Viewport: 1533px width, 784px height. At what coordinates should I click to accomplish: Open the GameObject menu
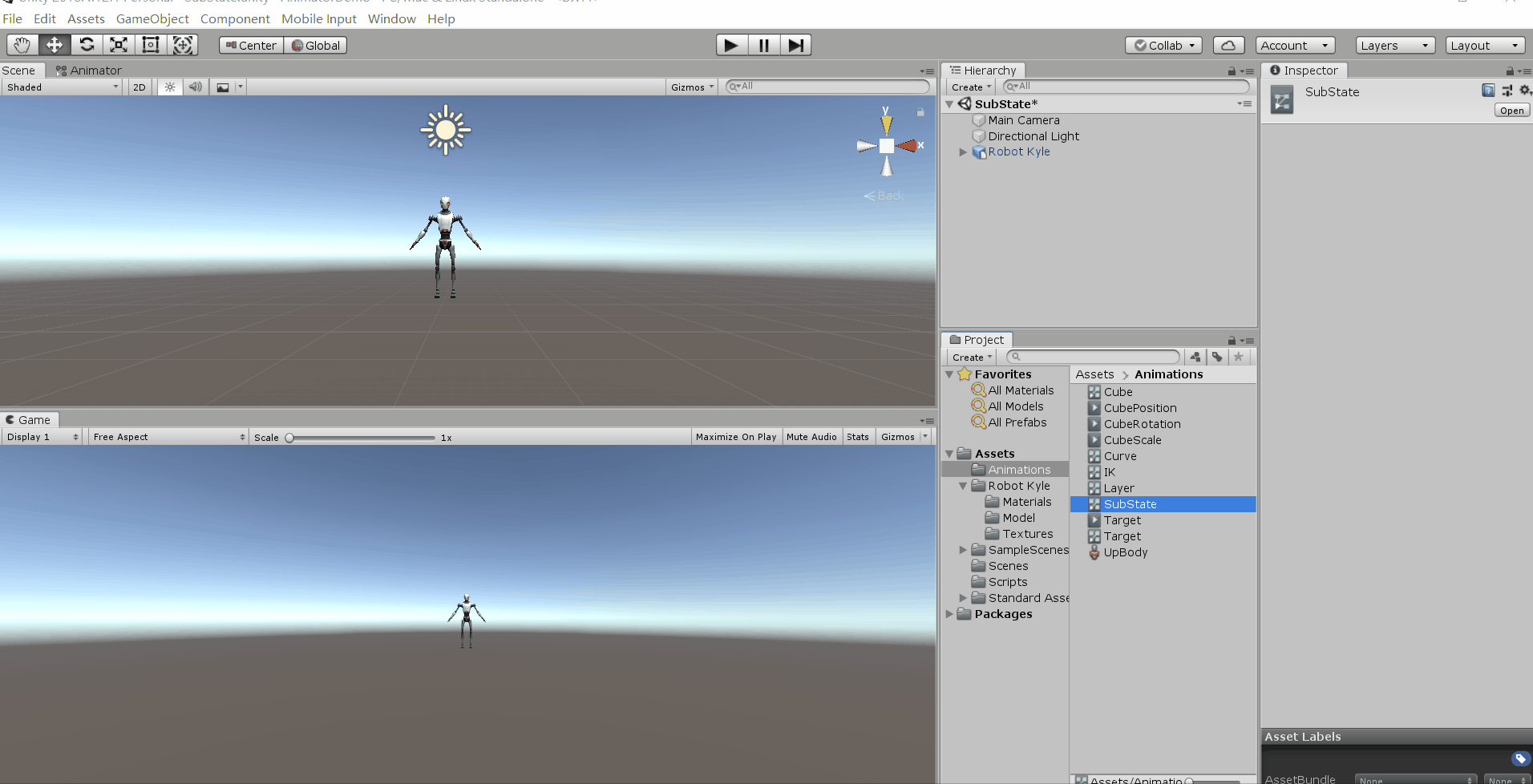coord(152,18)
